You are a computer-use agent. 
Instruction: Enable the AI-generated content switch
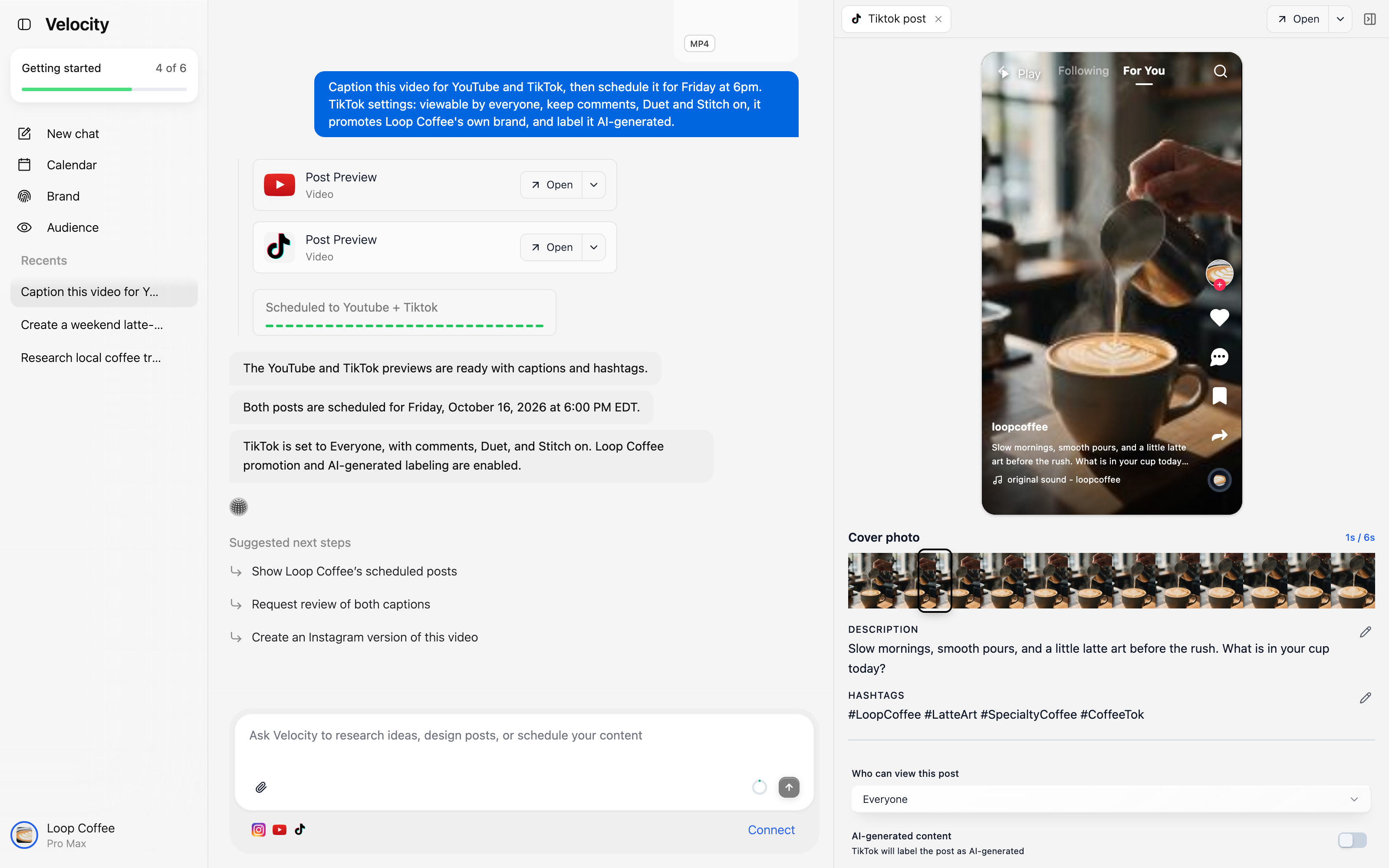(1352, 841)
